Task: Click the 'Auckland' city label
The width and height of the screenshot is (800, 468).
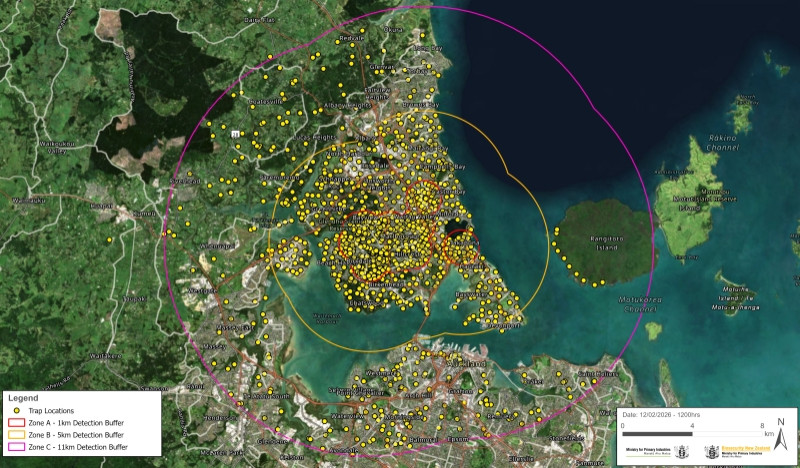Action: [x=466, y=363]
